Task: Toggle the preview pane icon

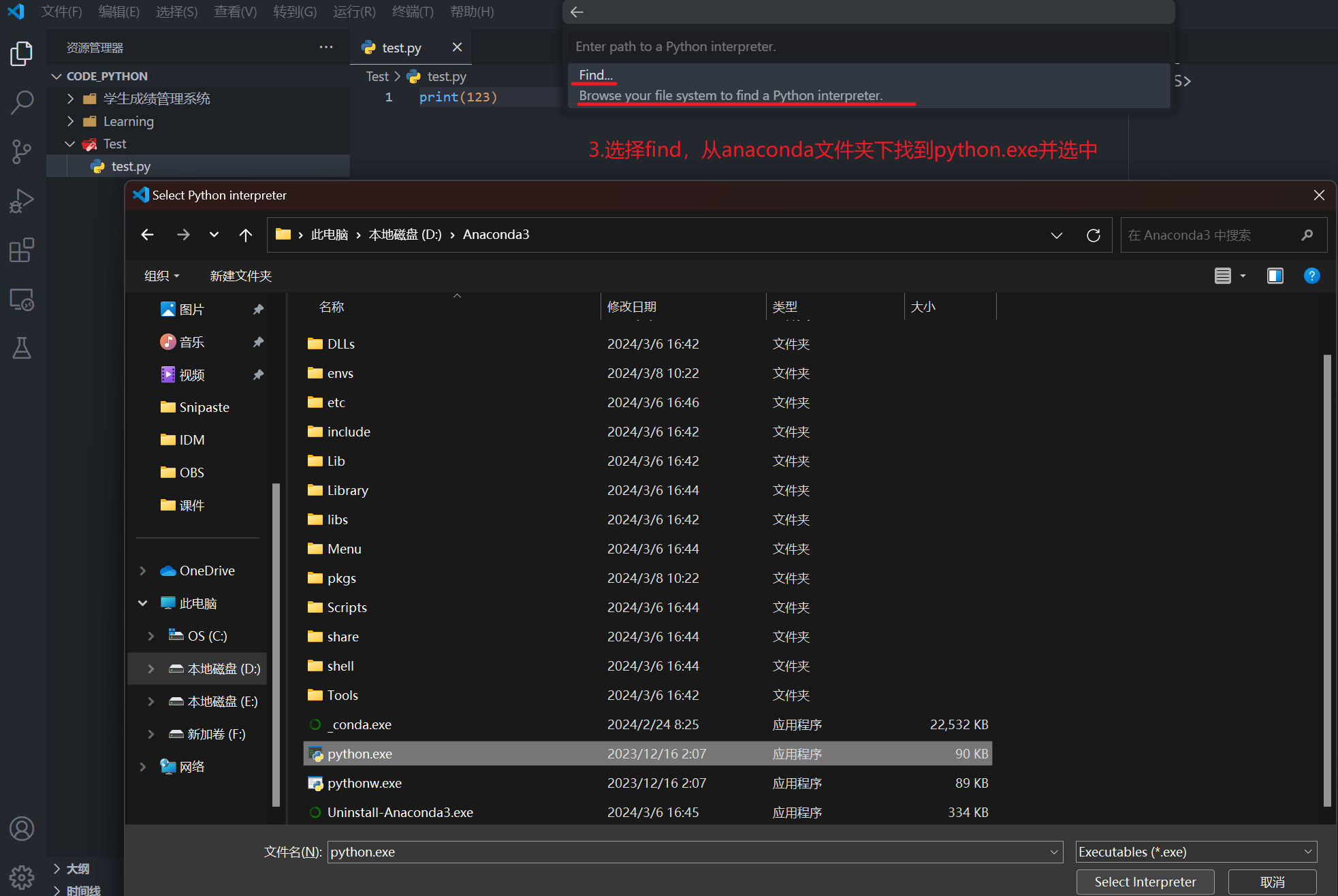Action: (x=1275, y=276)
